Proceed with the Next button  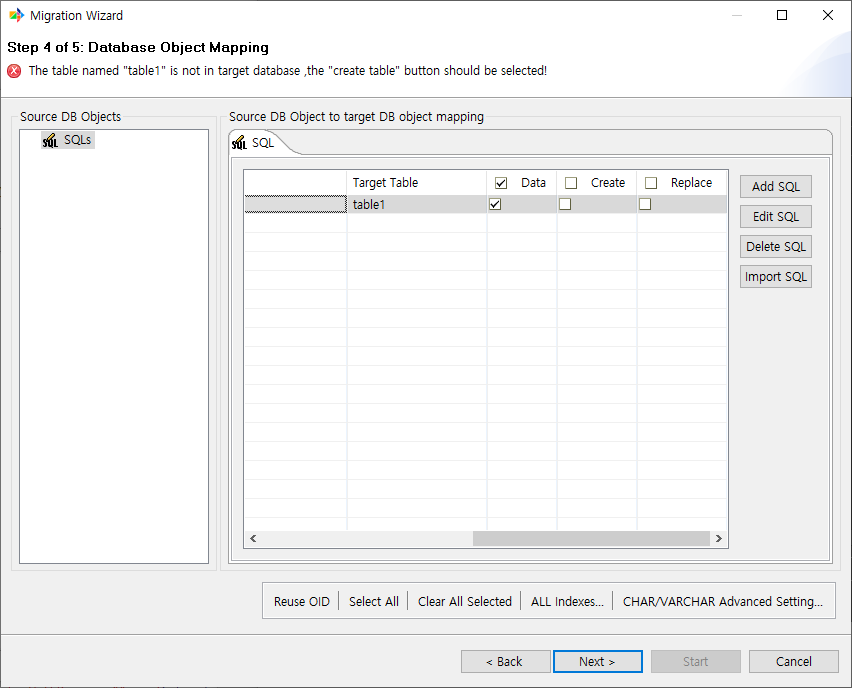tap(597, 661)
